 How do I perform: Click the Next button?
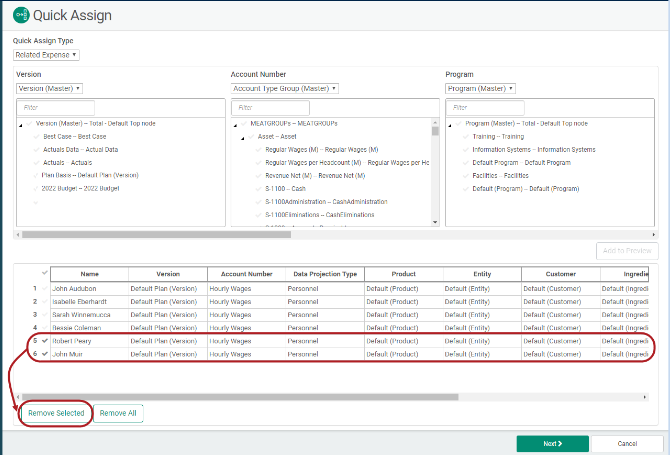(x=552, y=444)
